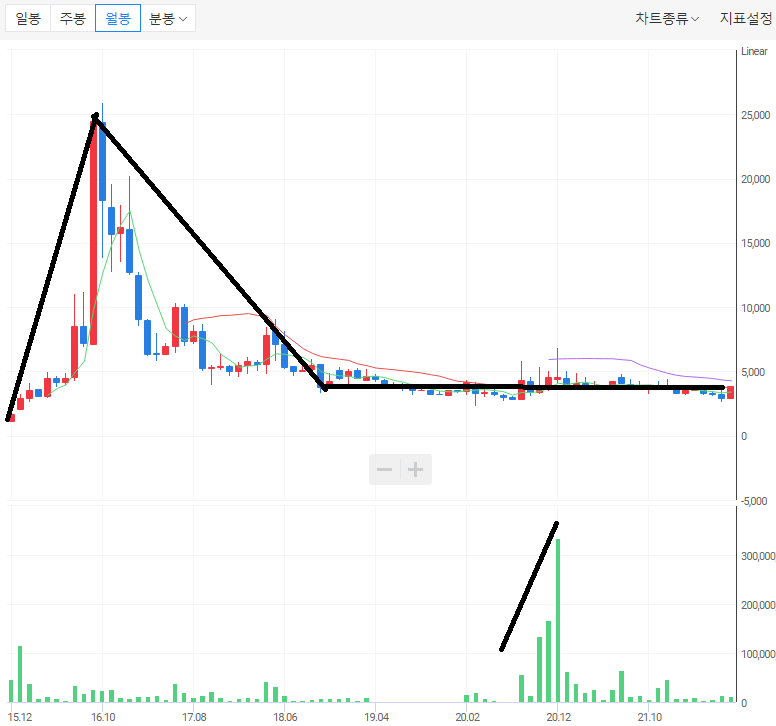Click the 20.02 date axis label
The height and width of the screenshot is (726, 776).
click(467, 717)
